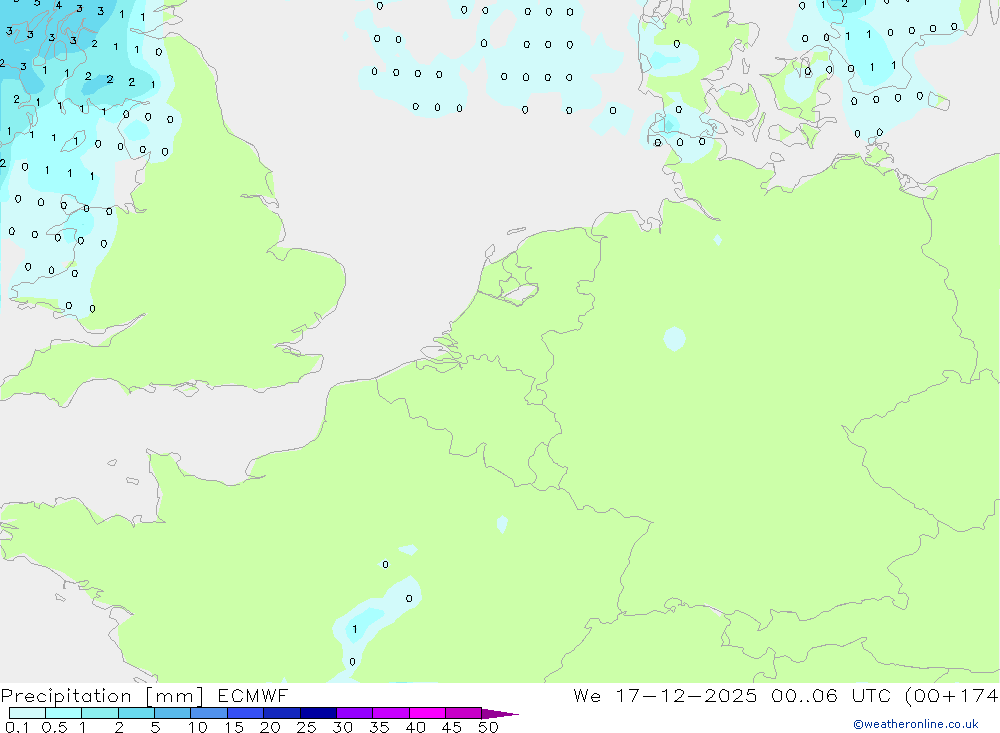Click the 1 mm value in central France

tap(355, 630)
